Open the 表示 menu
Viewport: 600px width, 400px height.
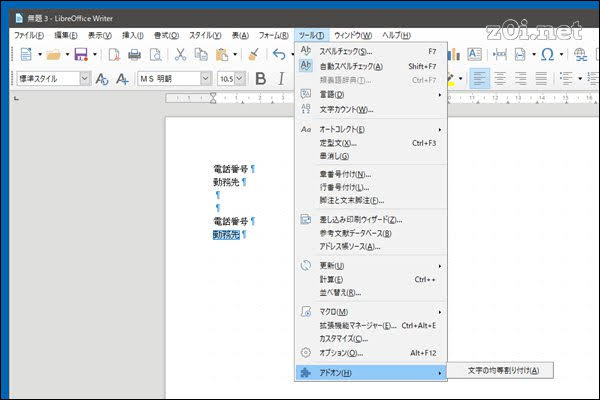(99, 35)
